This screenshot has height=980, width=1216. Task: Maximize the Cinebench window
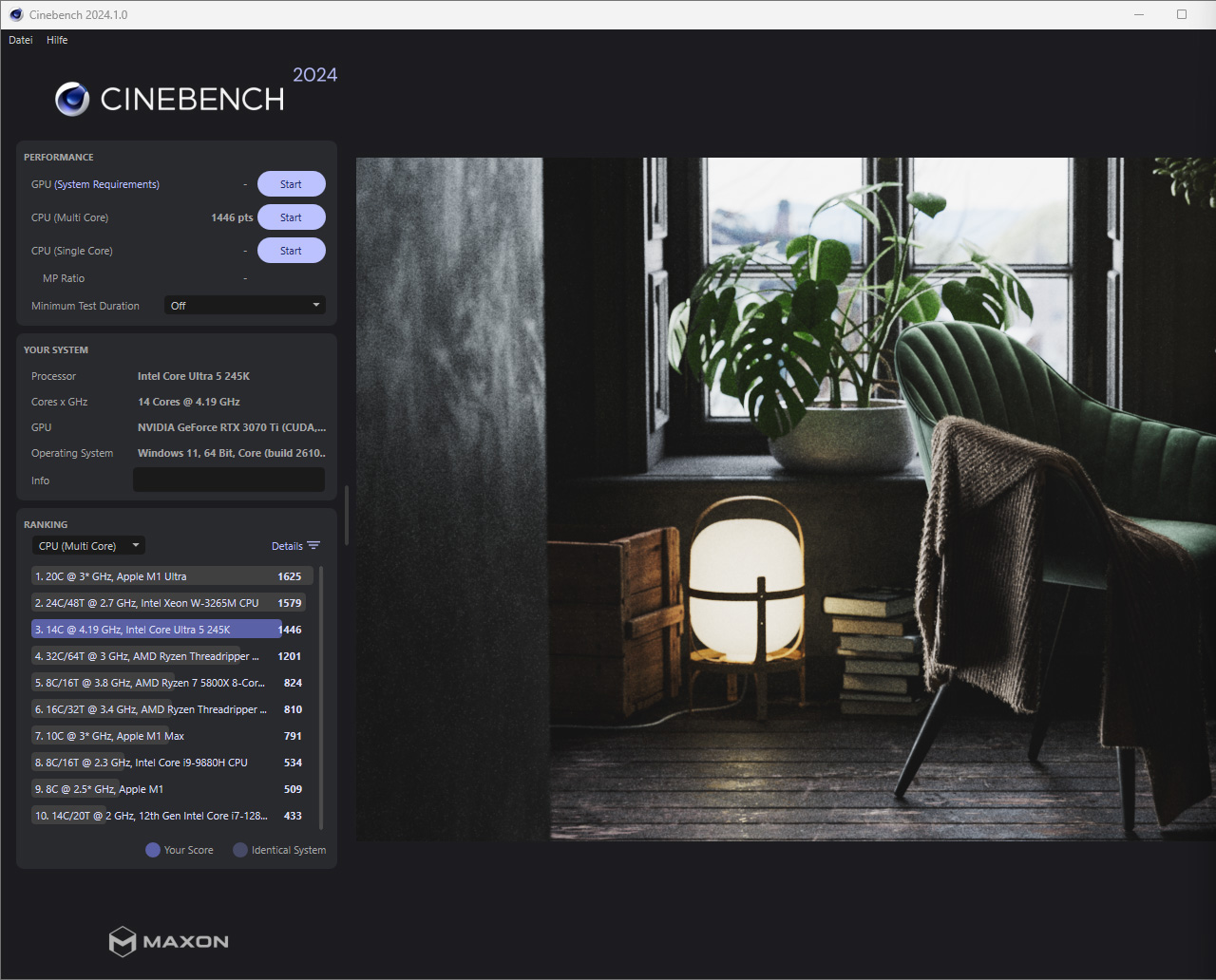pyautogui.click(x=1182, y=14)
